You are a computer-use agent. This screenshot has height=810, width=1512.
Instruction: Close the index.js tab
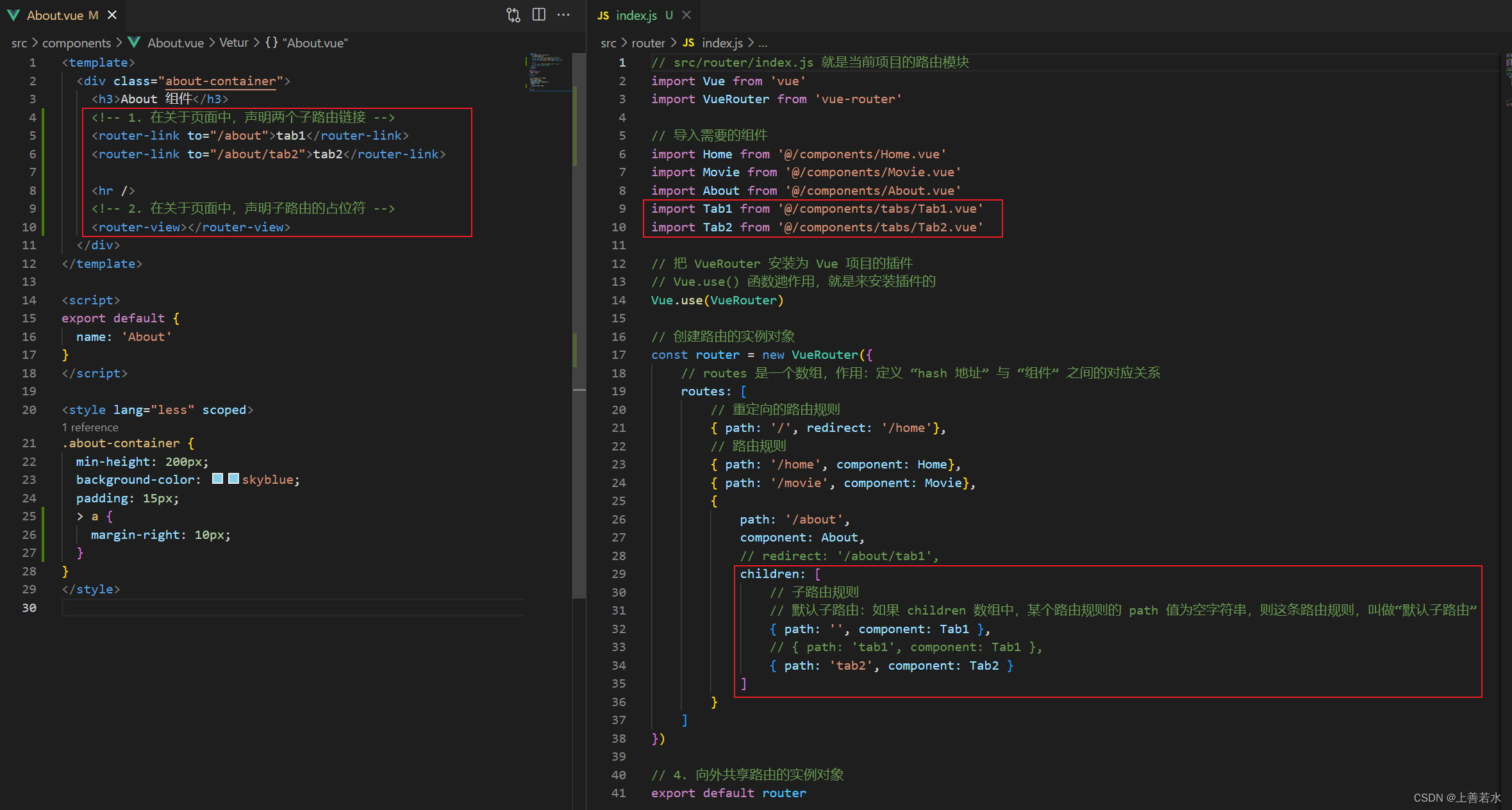tap(686, 15)
